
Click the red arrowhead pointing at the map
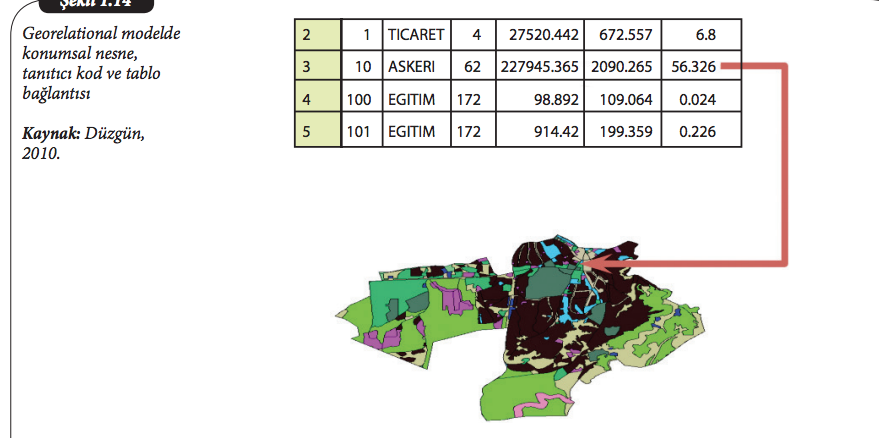pos(597,264)
